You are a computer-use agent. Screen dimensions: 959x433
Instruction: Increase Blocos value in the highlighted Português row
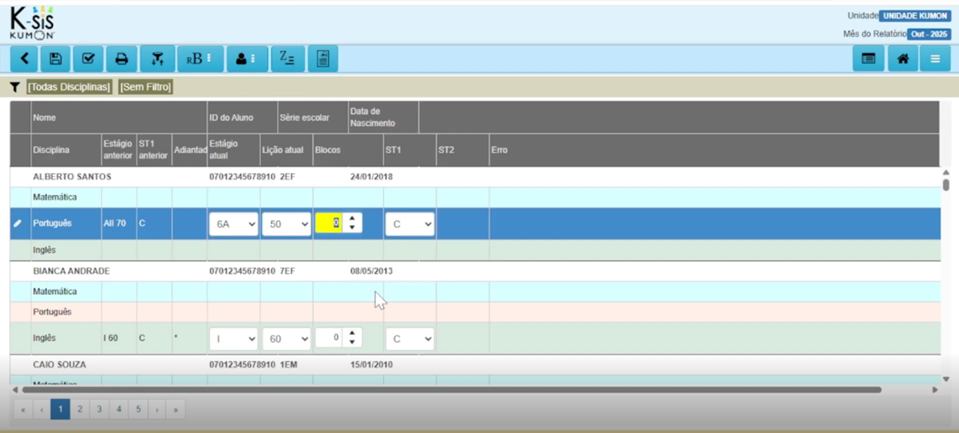(x=352, y=218)
